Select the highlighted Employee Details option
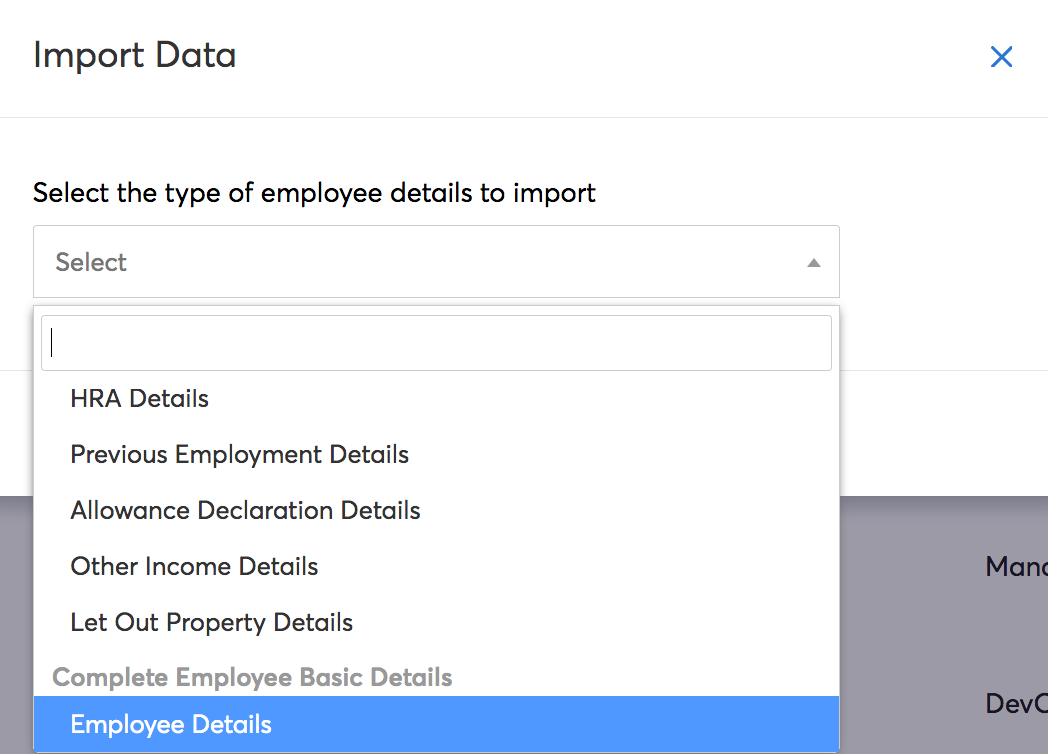The height and width of the screenshot is (754, 1048). 170,723
